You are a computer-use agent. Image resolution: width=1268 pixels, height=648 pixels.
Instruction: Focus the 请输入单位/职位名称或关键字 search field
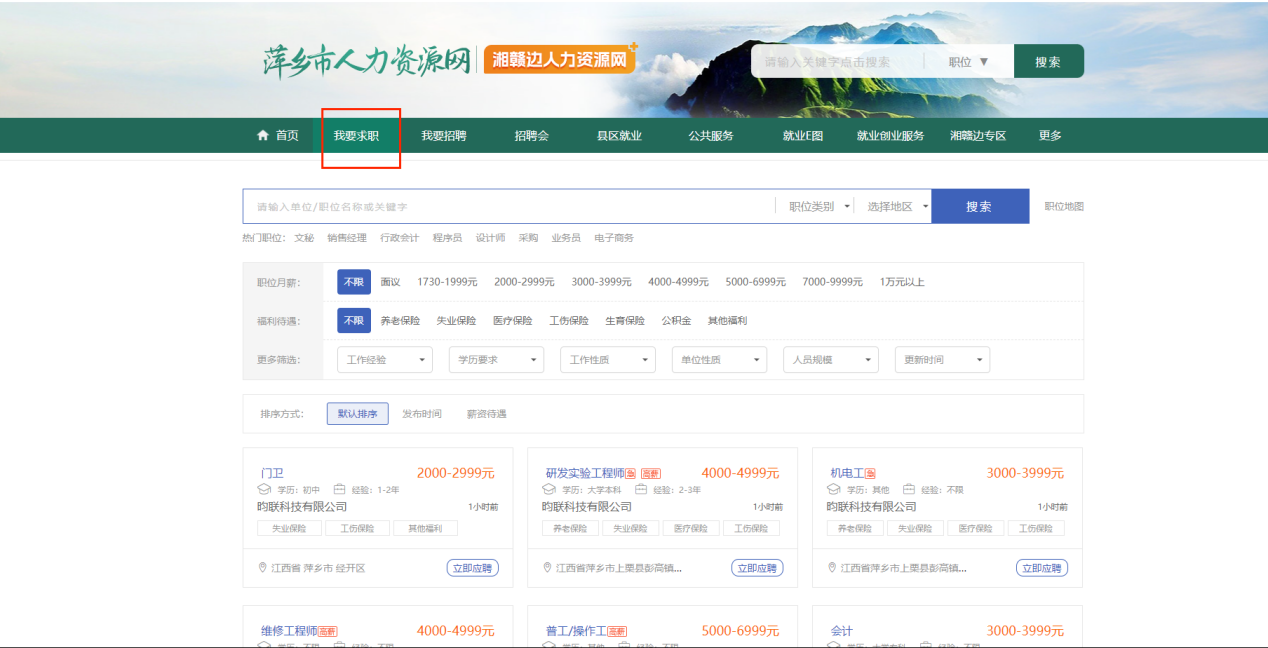pos(508,206)
